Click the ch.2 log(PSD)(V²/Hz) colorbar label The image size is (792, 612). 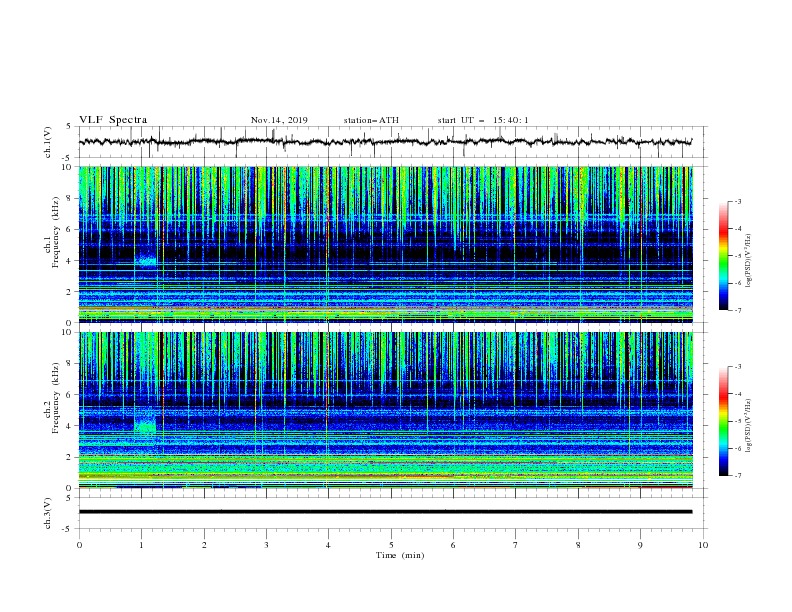pyautogui.click(x=748, y=425)
